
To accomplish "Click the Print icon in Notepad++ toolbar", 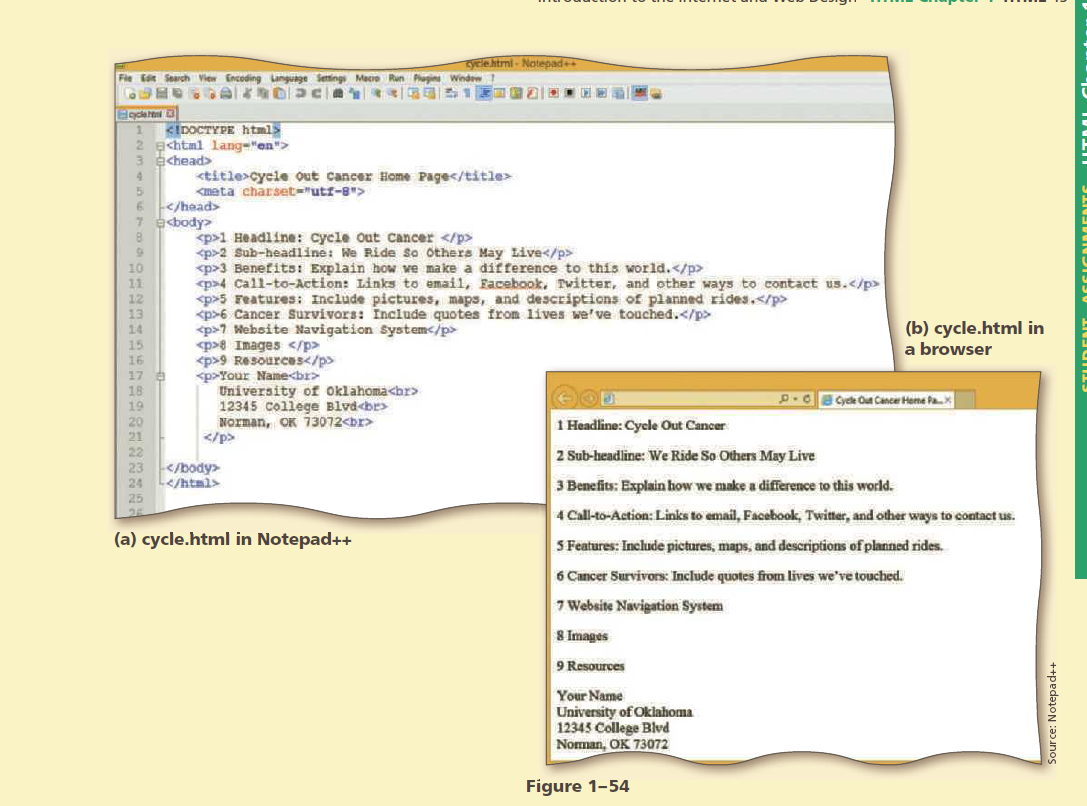I will click(226, 93).
